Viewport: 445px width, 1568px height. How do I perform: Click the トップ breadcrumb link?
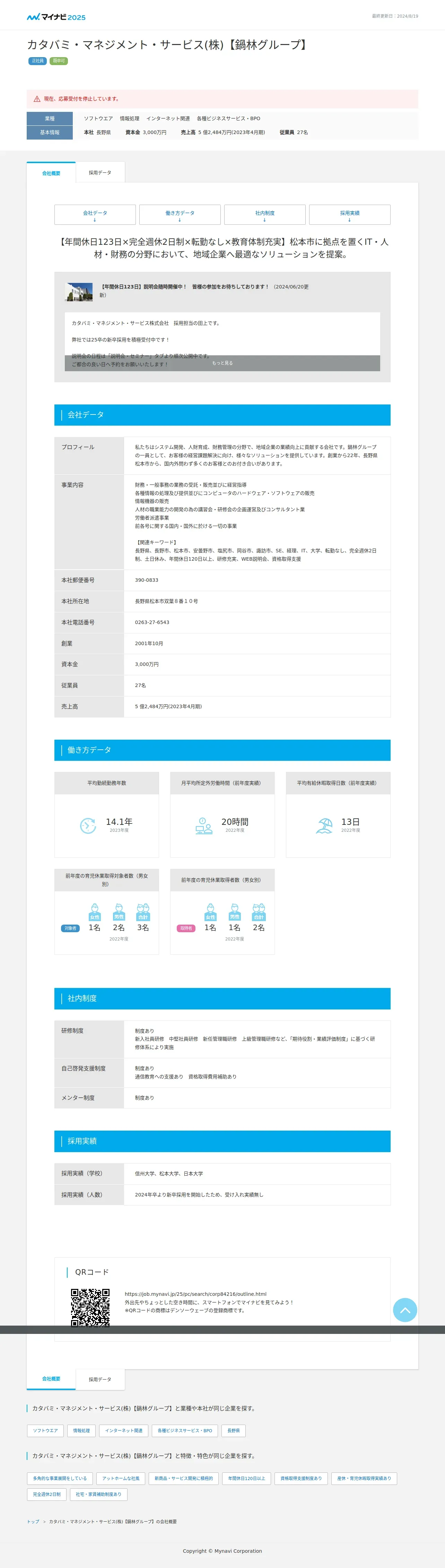click(x=33, y=1521)
